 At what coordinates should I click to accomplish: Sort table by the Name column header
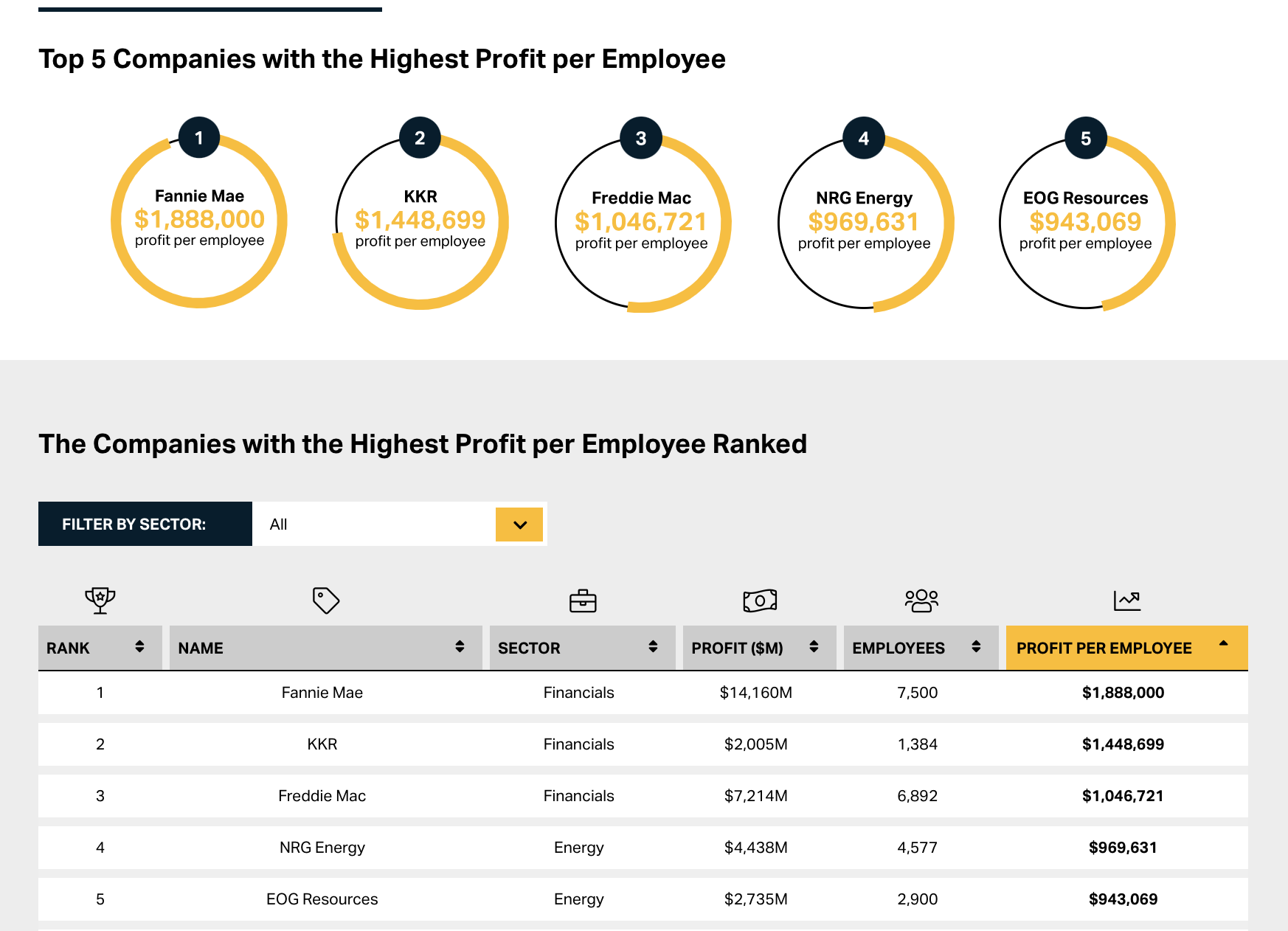[x=326, y=648]
